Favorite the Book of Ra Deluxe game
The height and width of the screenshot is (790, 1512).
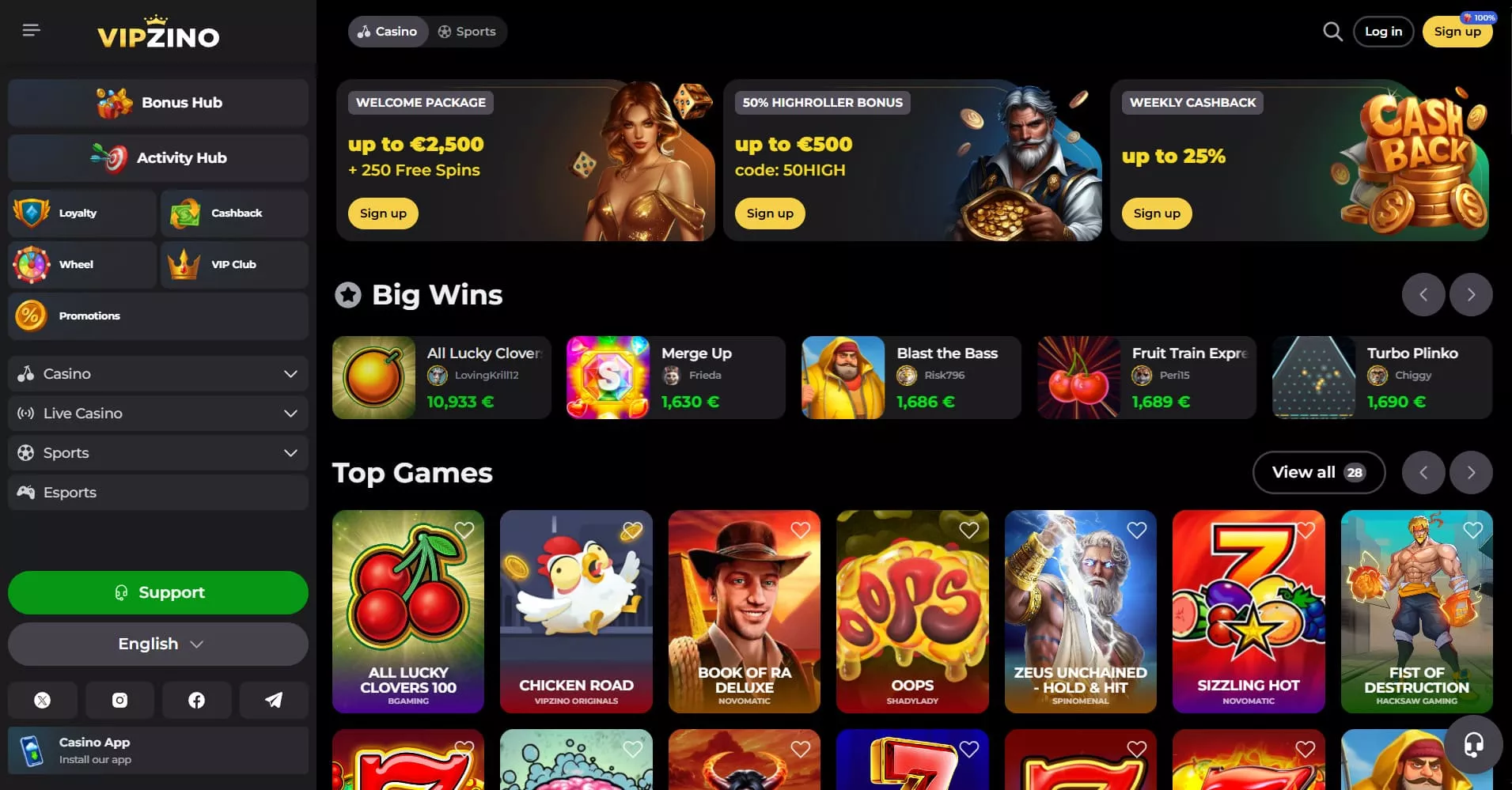pyautogui.click(x=801, y=531)
